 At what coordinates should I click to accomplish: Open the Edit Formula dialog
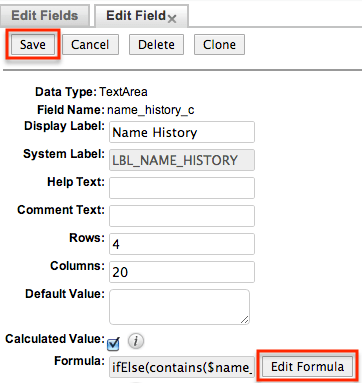click(x=307, y=367)
